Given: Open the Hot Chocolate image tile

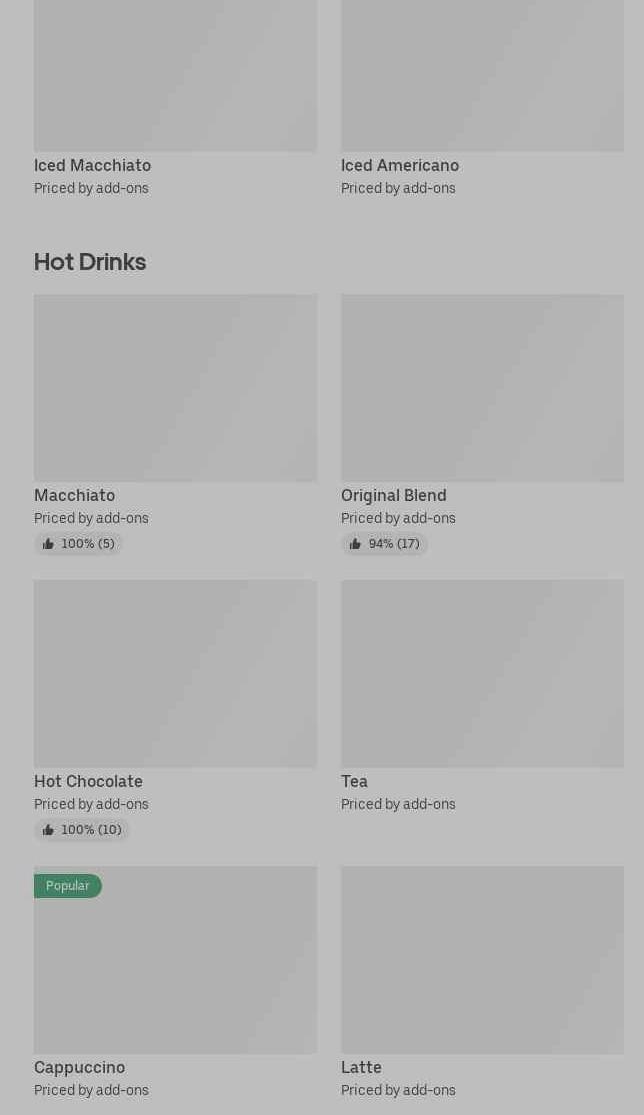Looking at the screenshot, I should pos(175,674).
